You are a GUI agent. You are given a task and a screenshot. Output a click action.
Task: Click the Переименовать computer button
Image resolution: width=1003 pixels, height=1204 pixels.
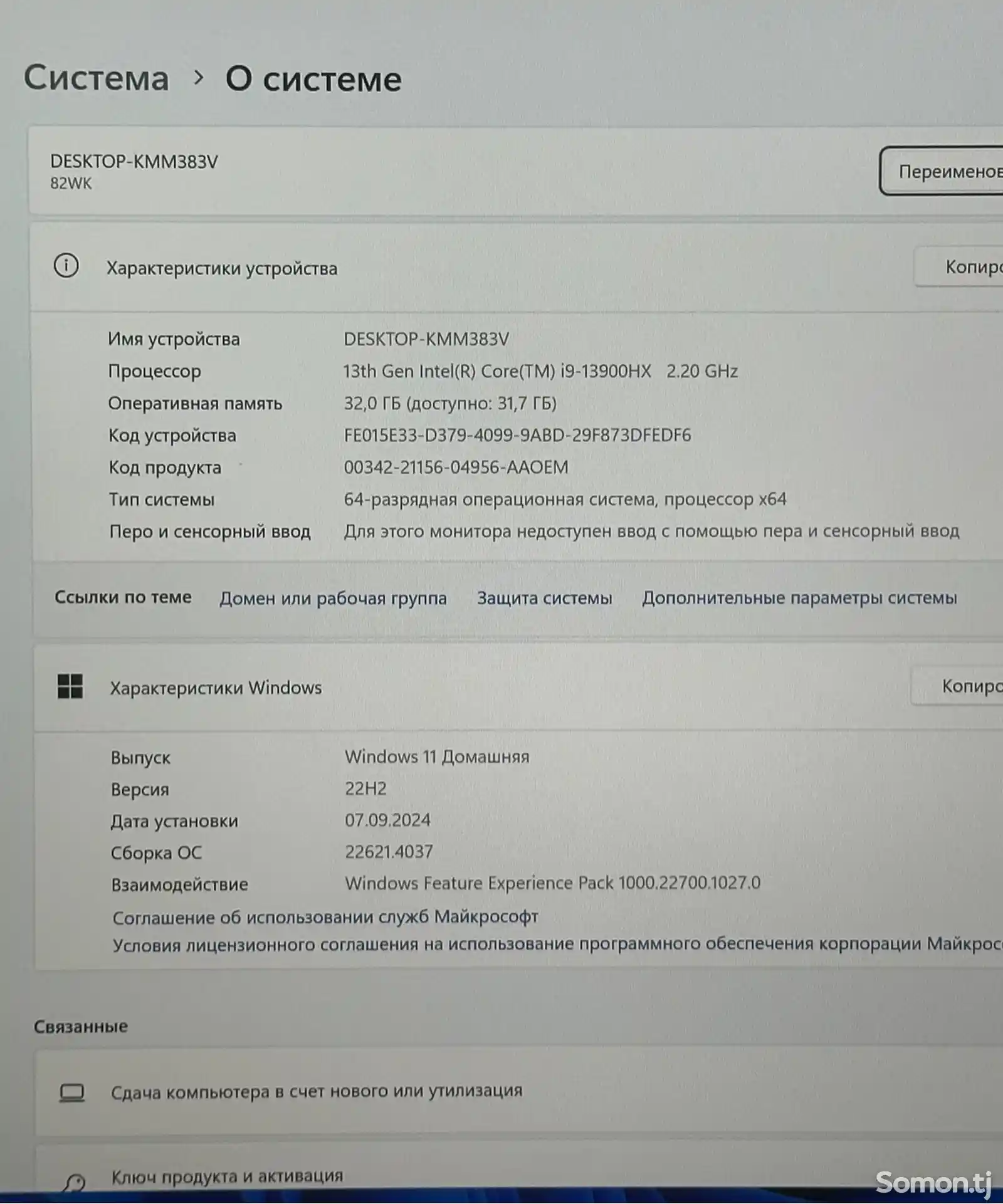(x=942, y=171)
